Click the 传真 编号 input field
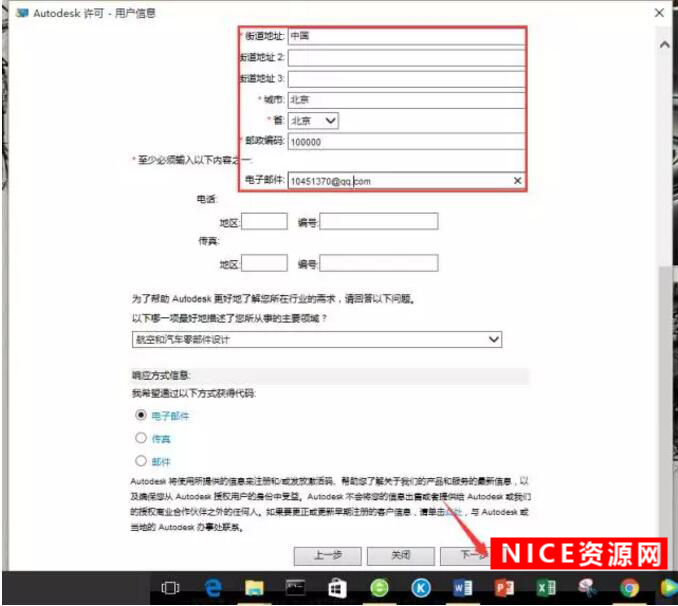678x606 pixels. tap(379, 263)
